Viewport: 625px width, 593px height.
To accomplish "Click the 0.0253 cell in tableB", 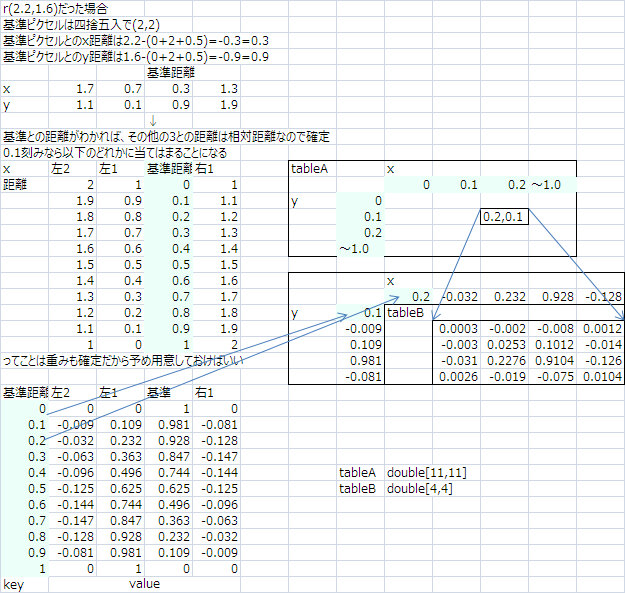I will click(x=506, y=345).
